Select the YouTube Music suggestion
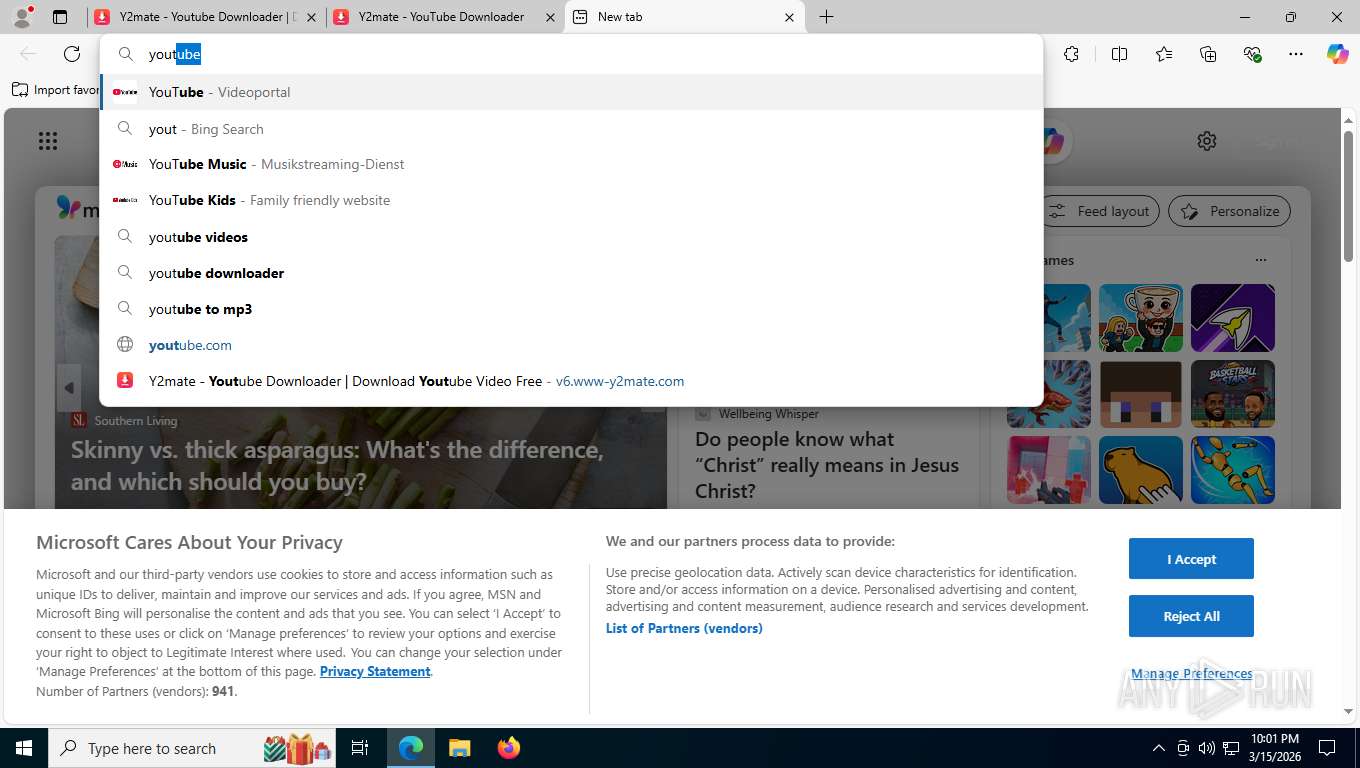The image size is (1360, 768). 571,164
